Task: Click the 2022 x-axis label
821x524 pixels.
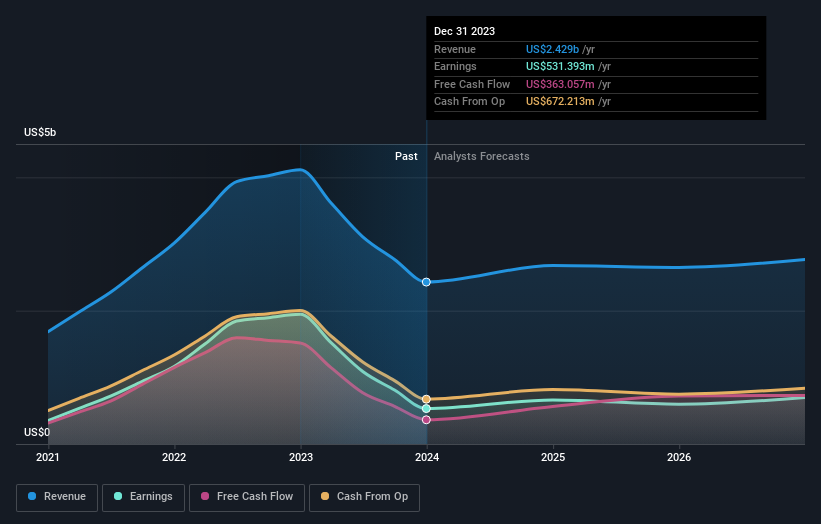Action: (174, 458)
